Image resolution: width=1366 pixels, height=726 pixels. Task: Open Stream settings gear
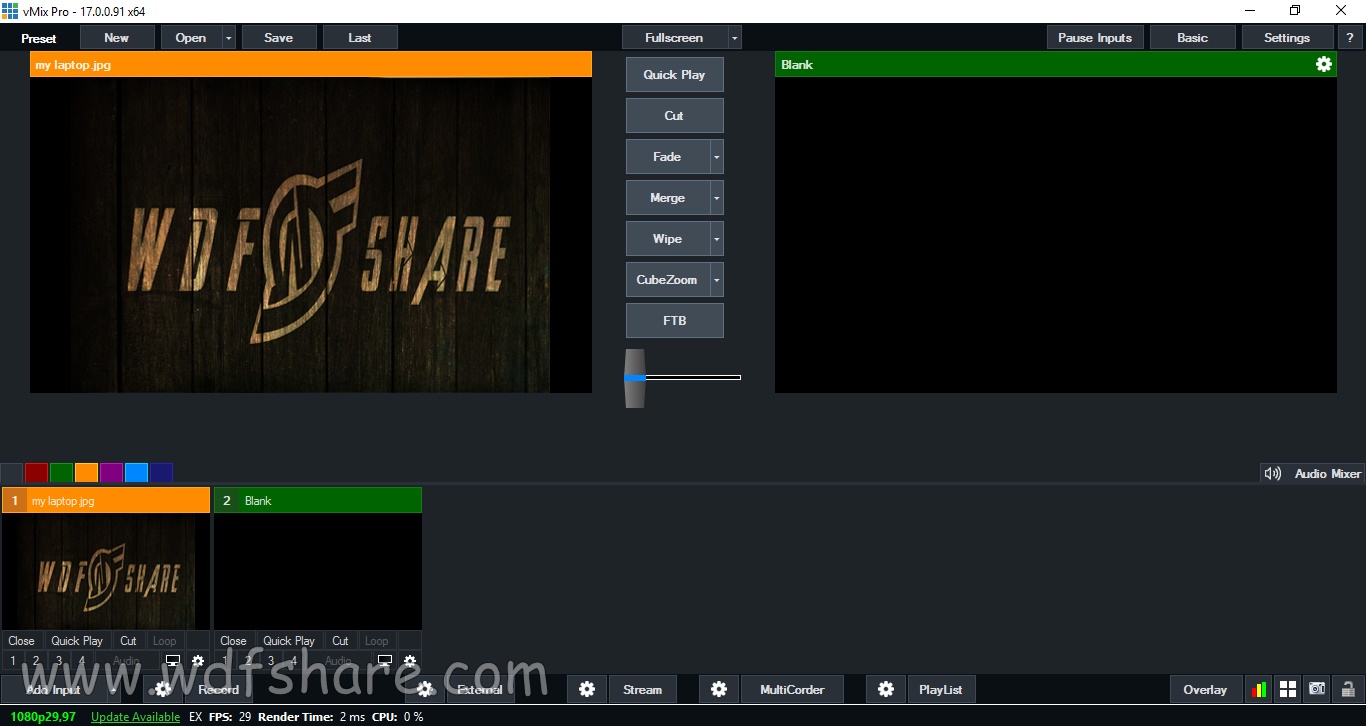(x=587, y=689)
